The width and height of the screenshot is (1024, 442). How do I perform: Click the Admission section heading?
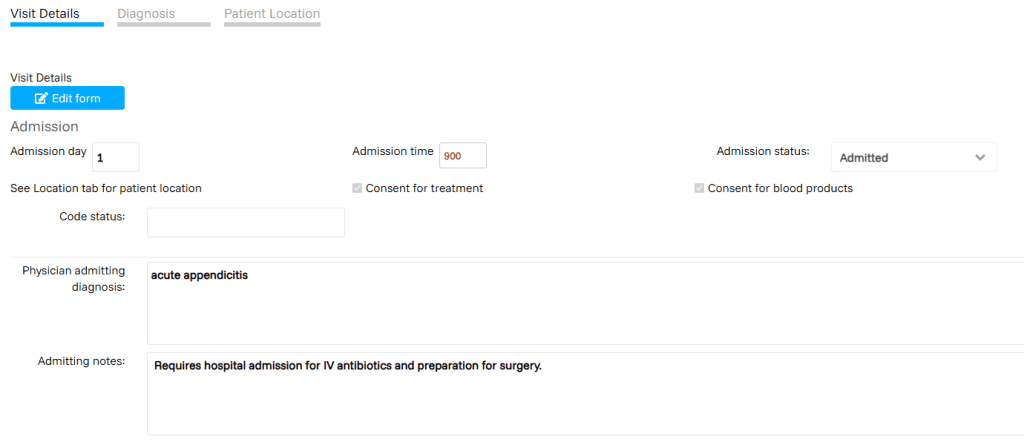click(44, 127)
